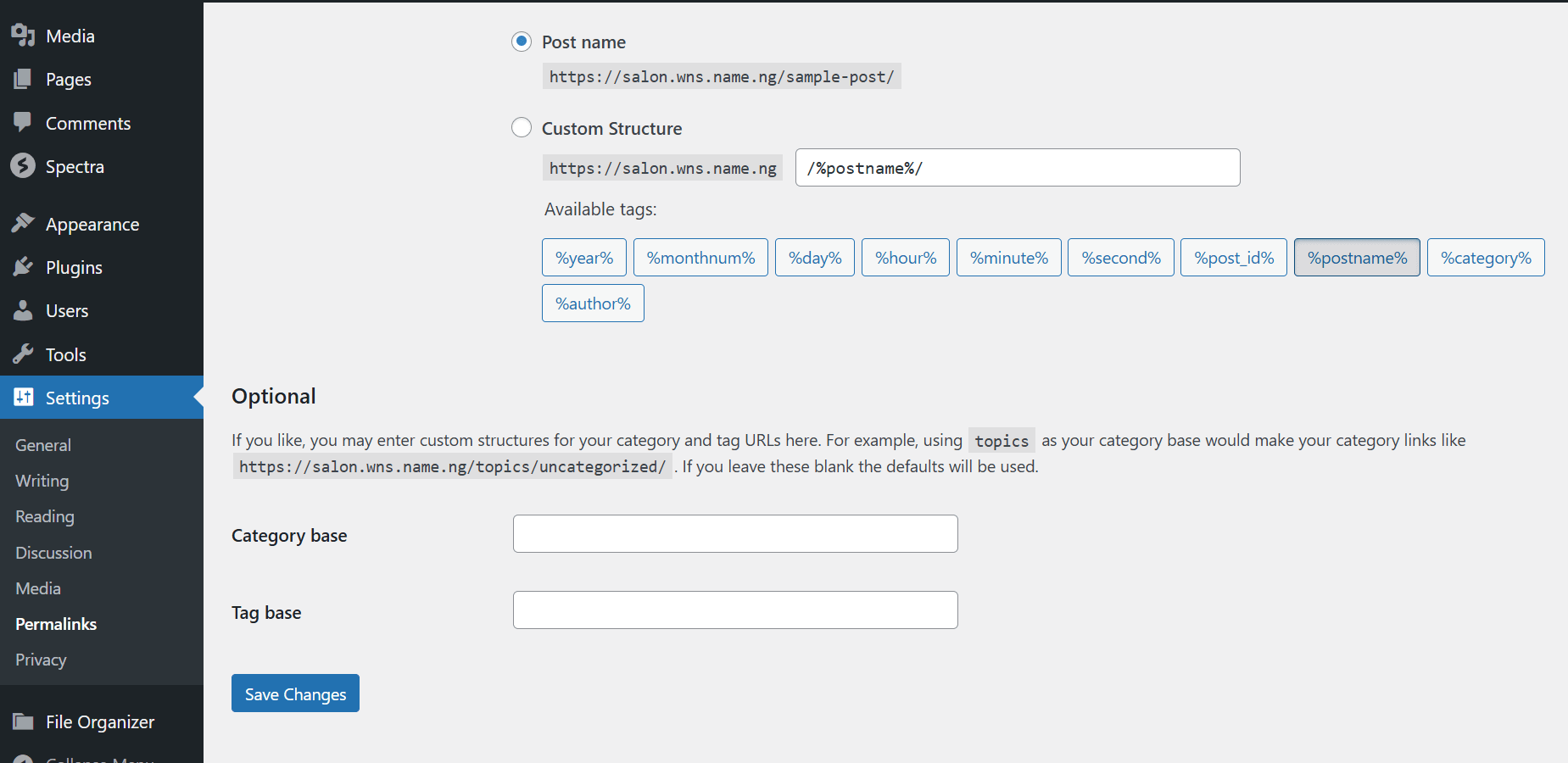Open the File Organizer menu
1568x763 pixels.
100,721
